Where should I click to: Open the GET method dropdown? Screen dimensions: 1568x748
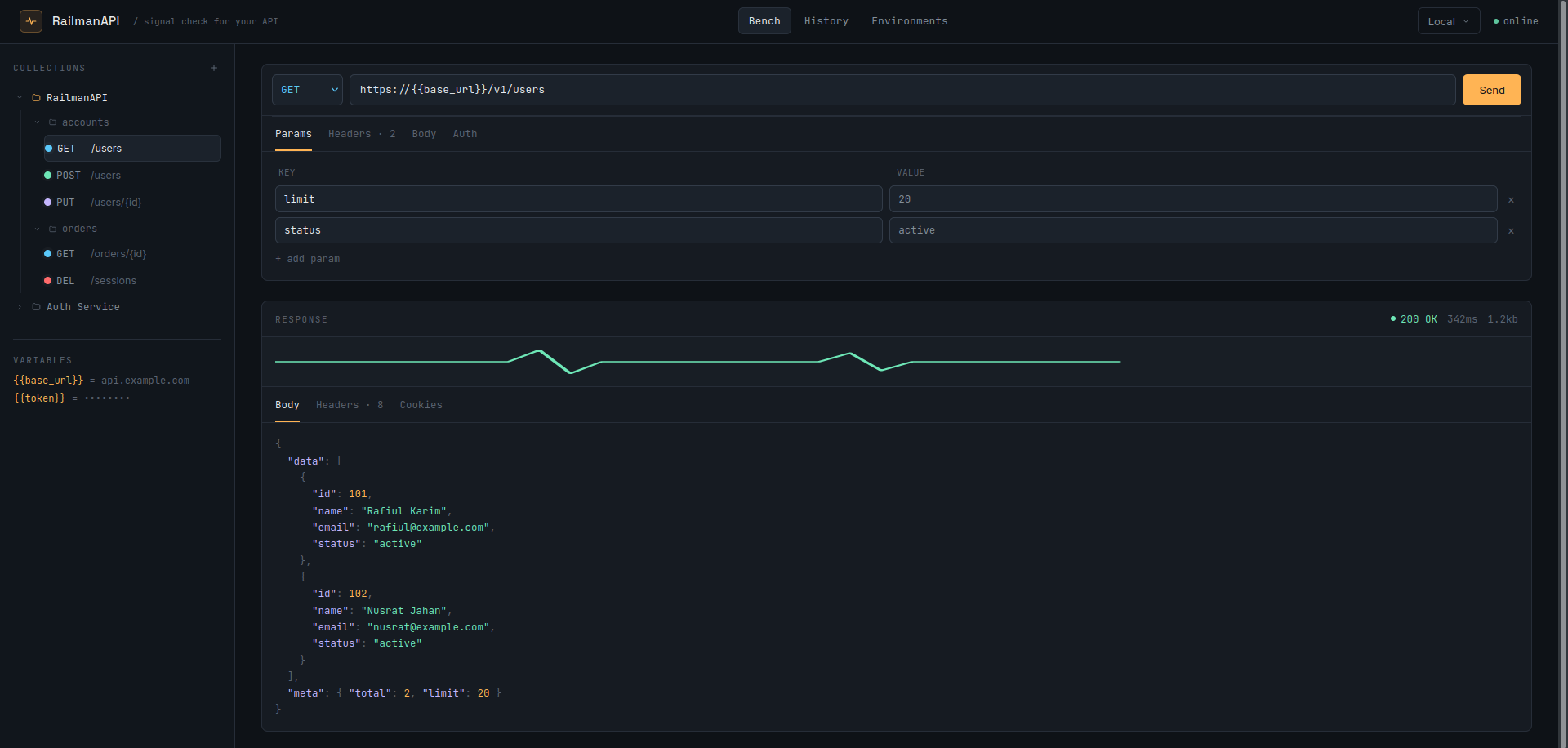[307, 90]
